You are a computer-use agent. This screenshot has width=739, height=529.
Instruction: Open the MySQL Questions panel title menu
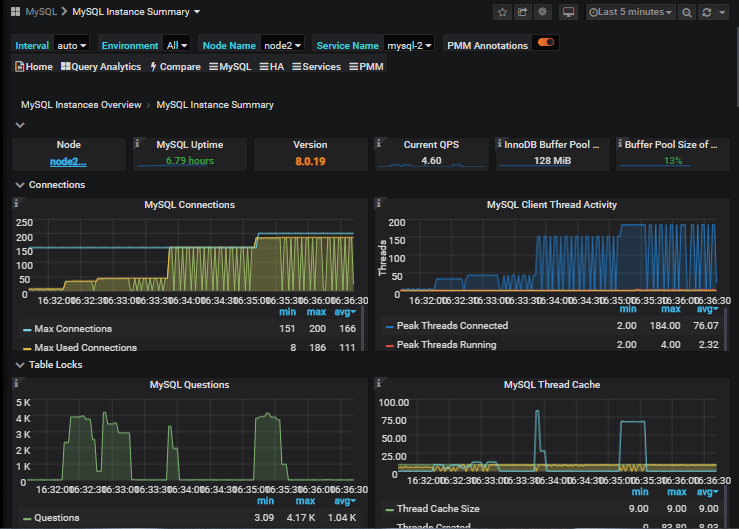pyautogui.click(x=189, y=385)
